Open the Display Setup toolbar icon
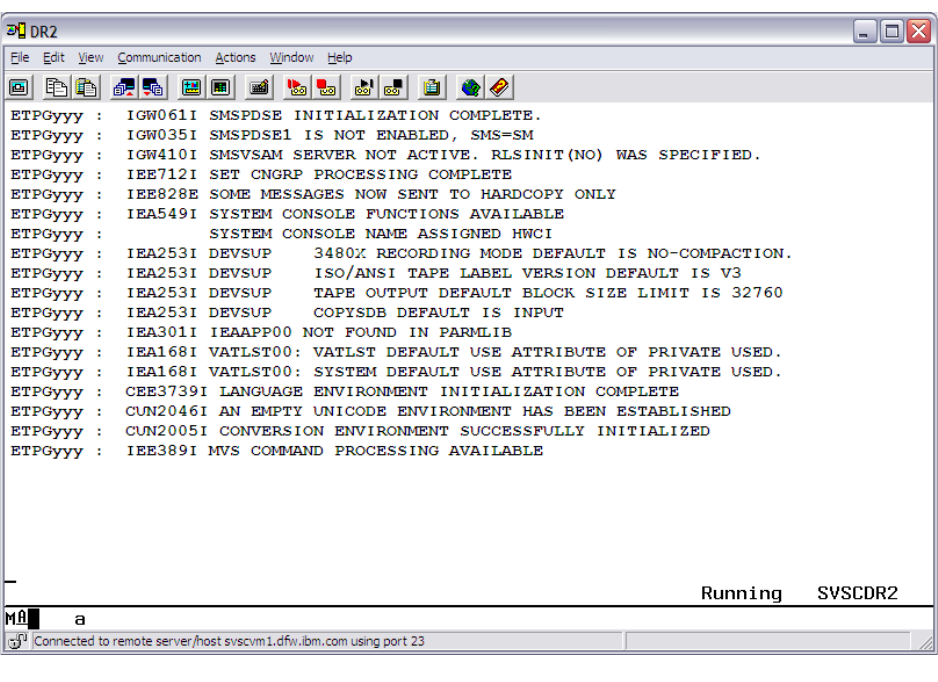Viewport: 938px width, 682px height. point(191,88)
